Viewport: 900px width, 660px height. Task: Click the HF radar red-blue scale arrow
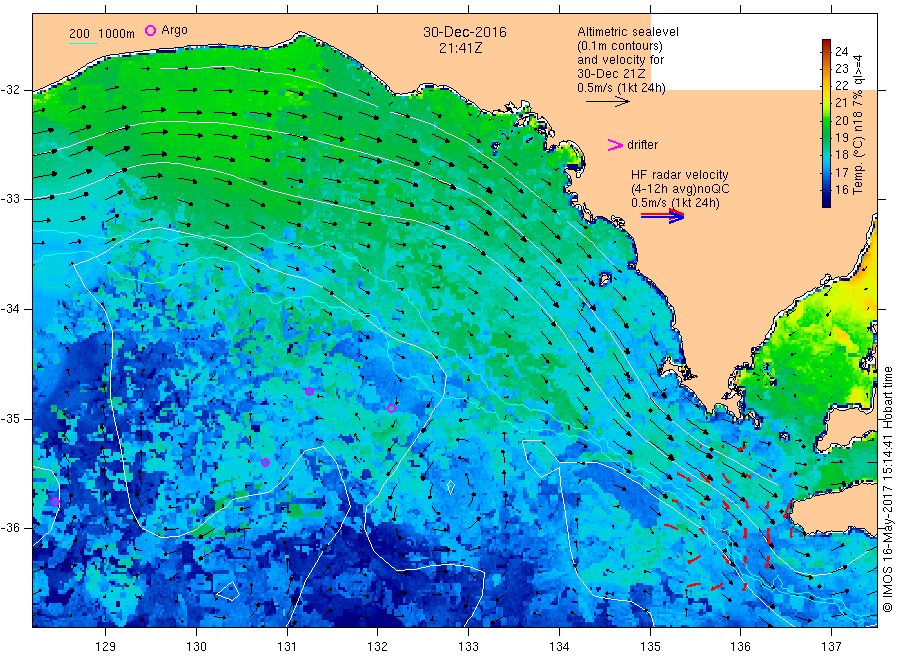(662, 215)
